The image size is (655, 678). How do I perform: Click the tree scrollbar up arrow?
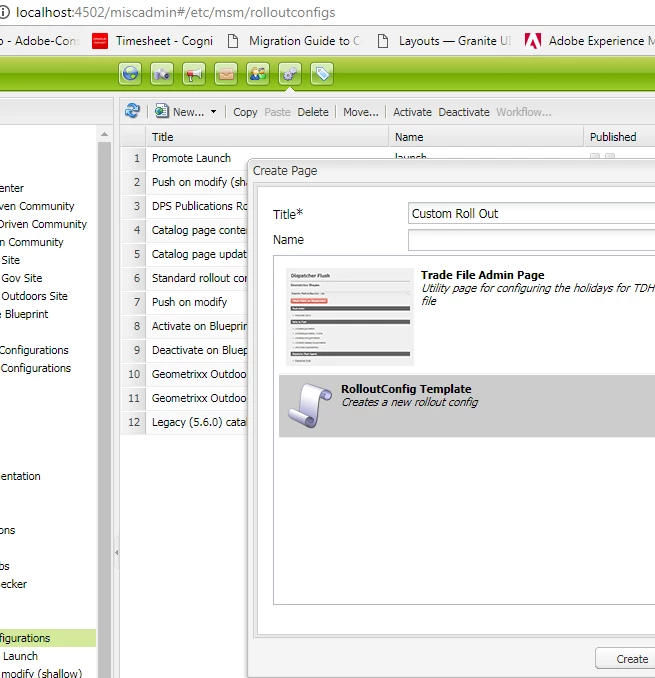click(104, 134)
